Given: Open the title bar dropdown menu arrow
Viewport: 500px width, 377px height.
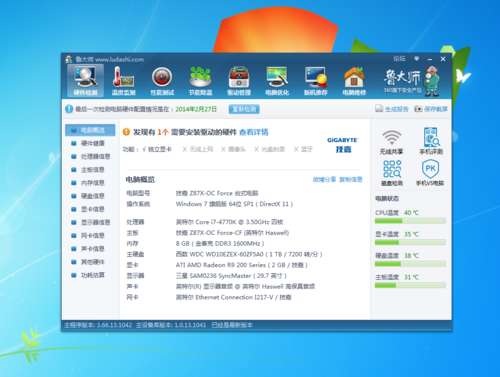Looking at the screenshot, I should tap(416, 59).
